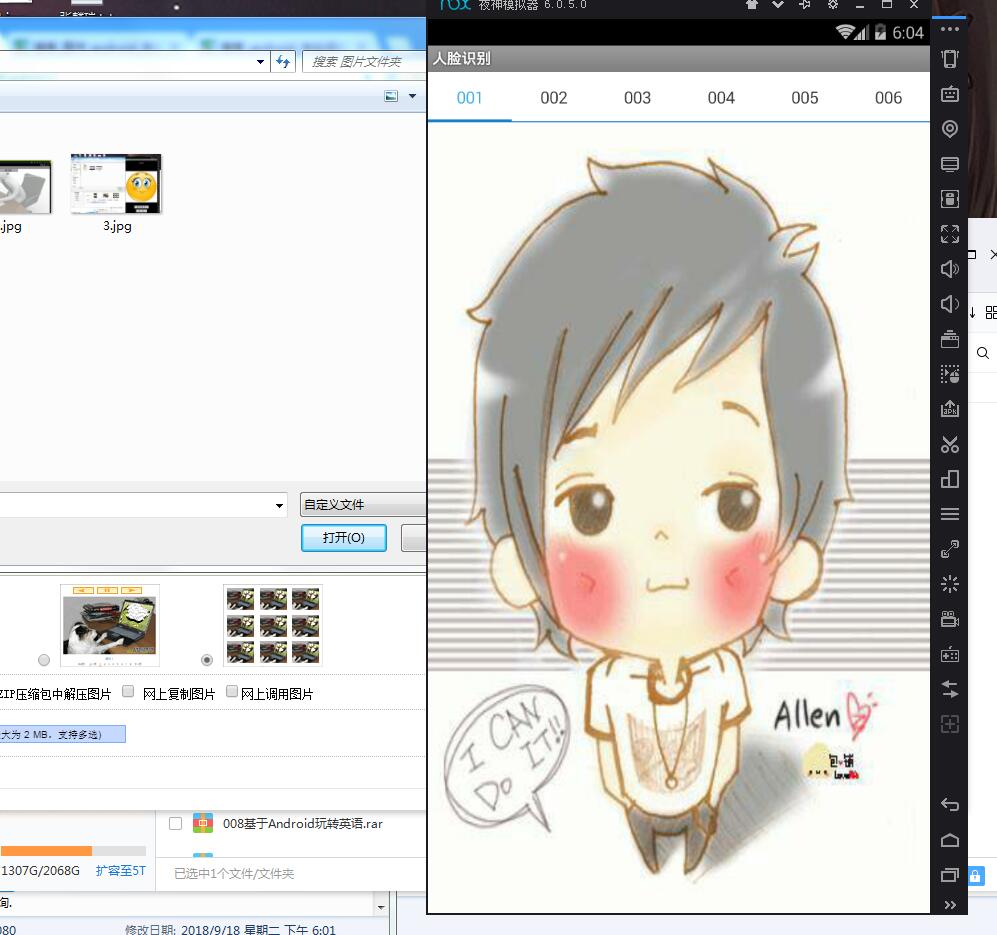This screenshot has height=935, width=997.
Task: Switch to tab 005
Action: (804, 98)
